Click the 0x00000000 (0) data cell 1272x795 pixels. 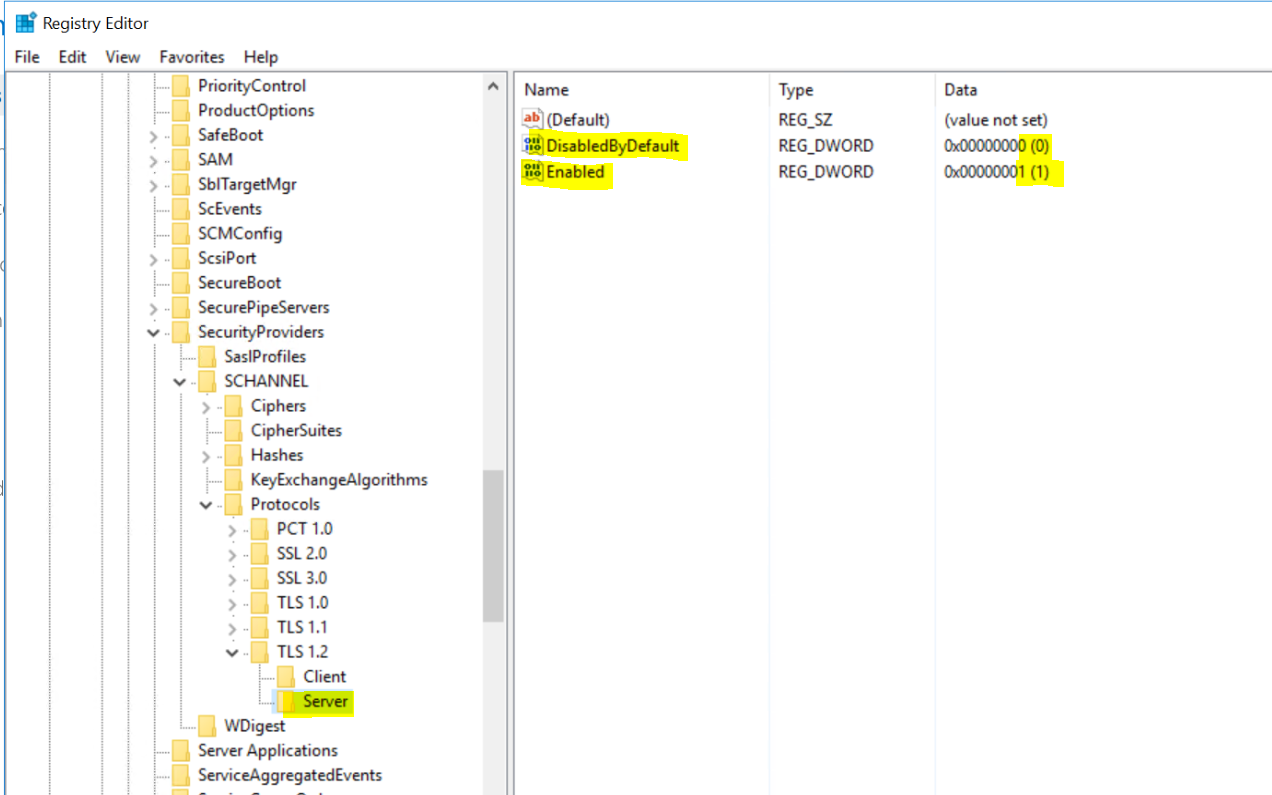click(996, 145)
